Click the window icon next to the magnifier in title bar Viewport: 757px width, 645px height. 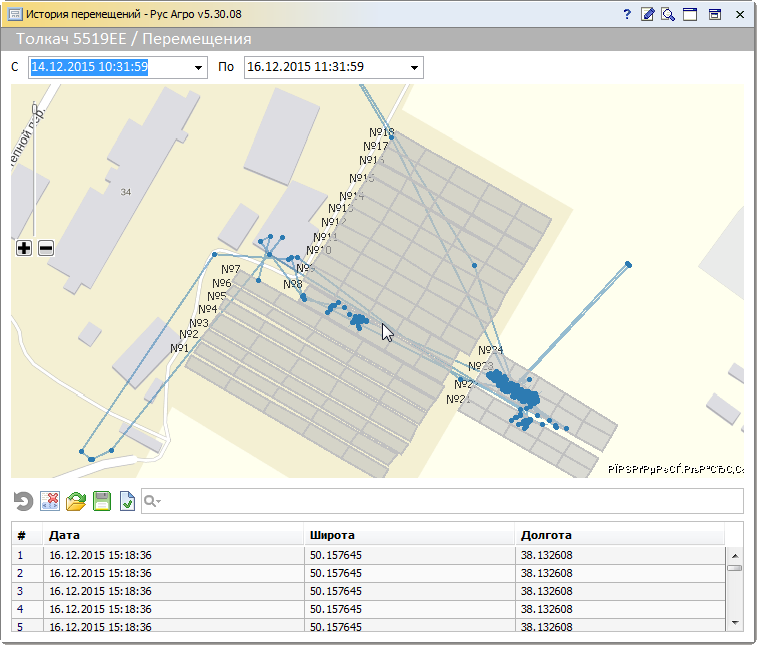click(x=690, y=14)
